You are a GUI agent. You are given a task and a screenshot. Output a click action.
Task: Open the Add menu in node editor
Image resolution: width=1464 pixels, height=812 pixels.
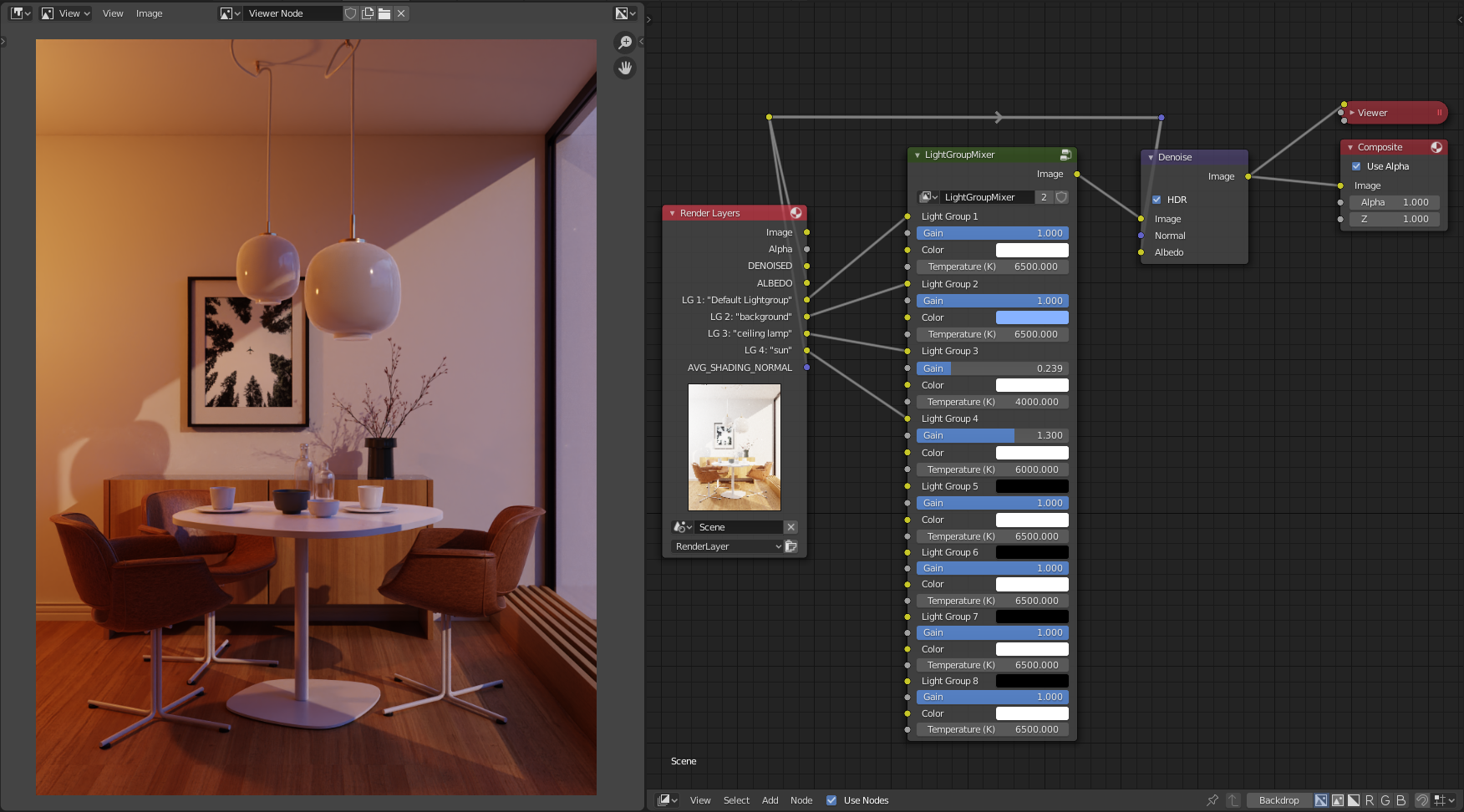[x=770, y=800]
